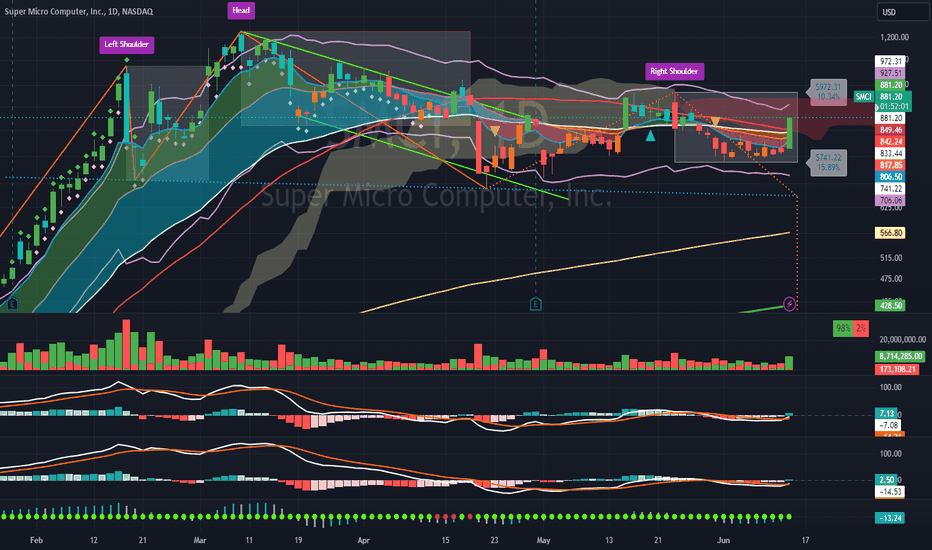932x550 pixels.
Task: Click the 2.50 indicator value label
Action: pos(886,480)
